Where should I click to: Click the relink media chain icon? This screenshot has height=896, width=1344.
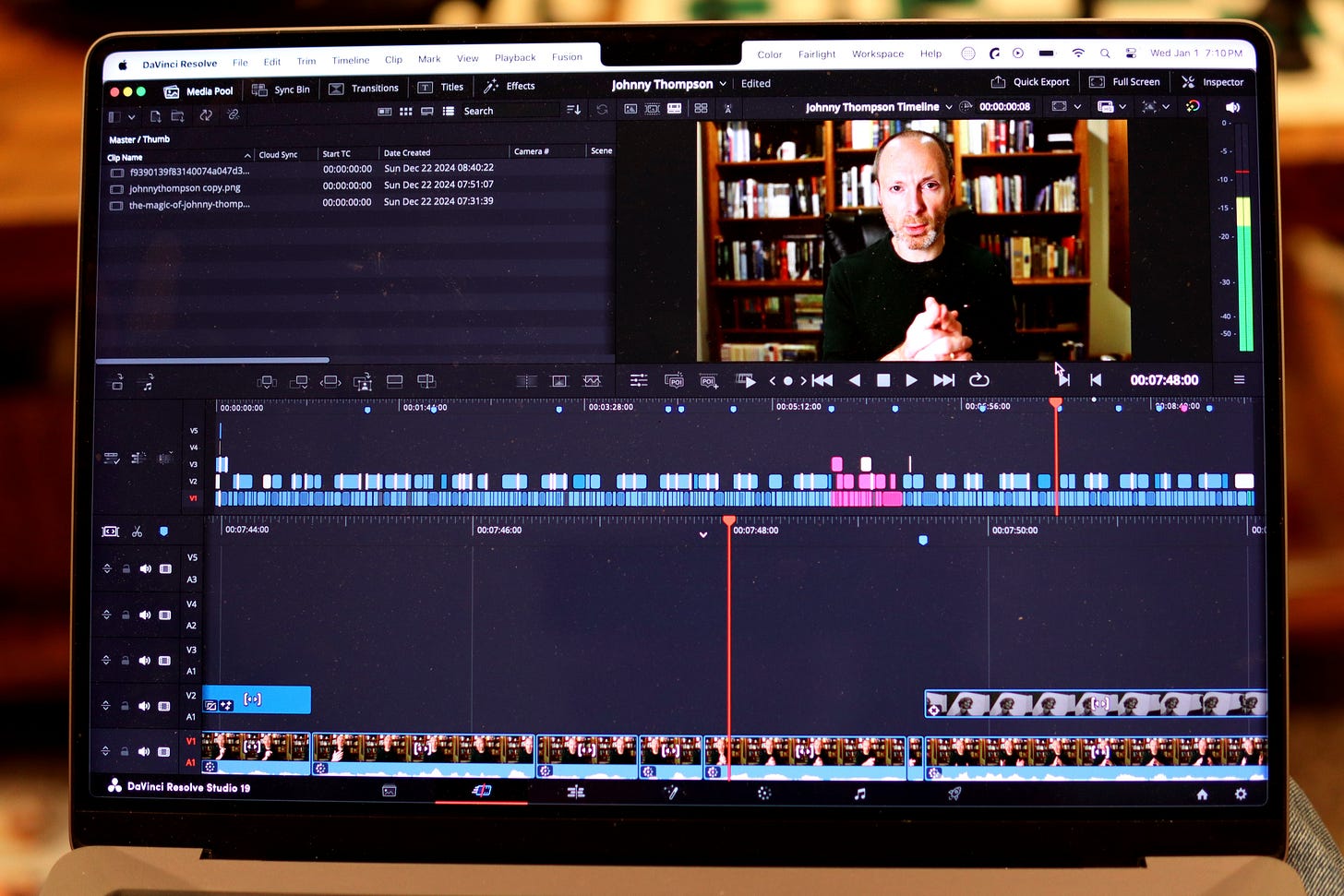[233, 114]
